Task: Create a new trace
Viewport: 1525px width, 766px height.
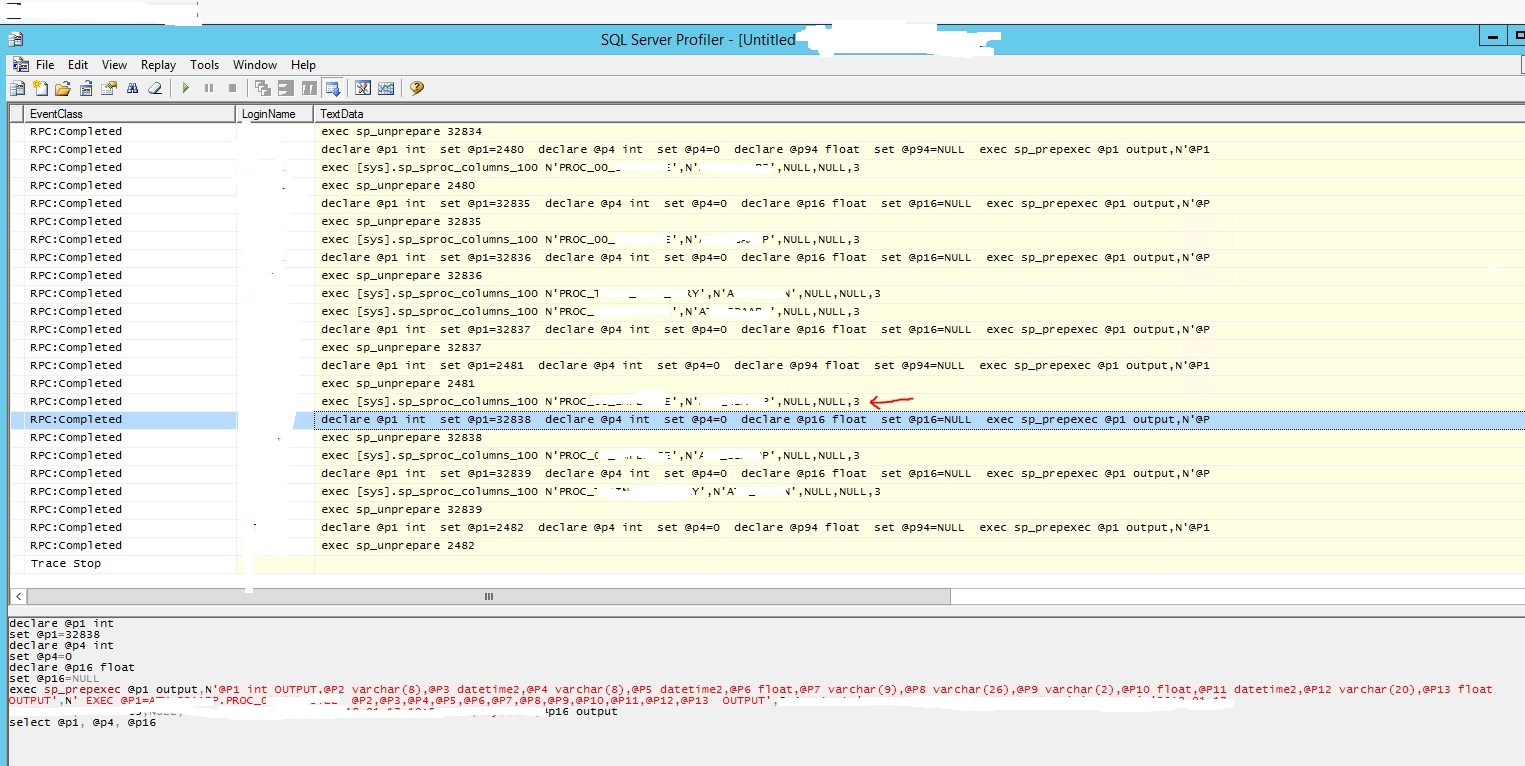Action: pyautogui.click(x=40, y=88)
